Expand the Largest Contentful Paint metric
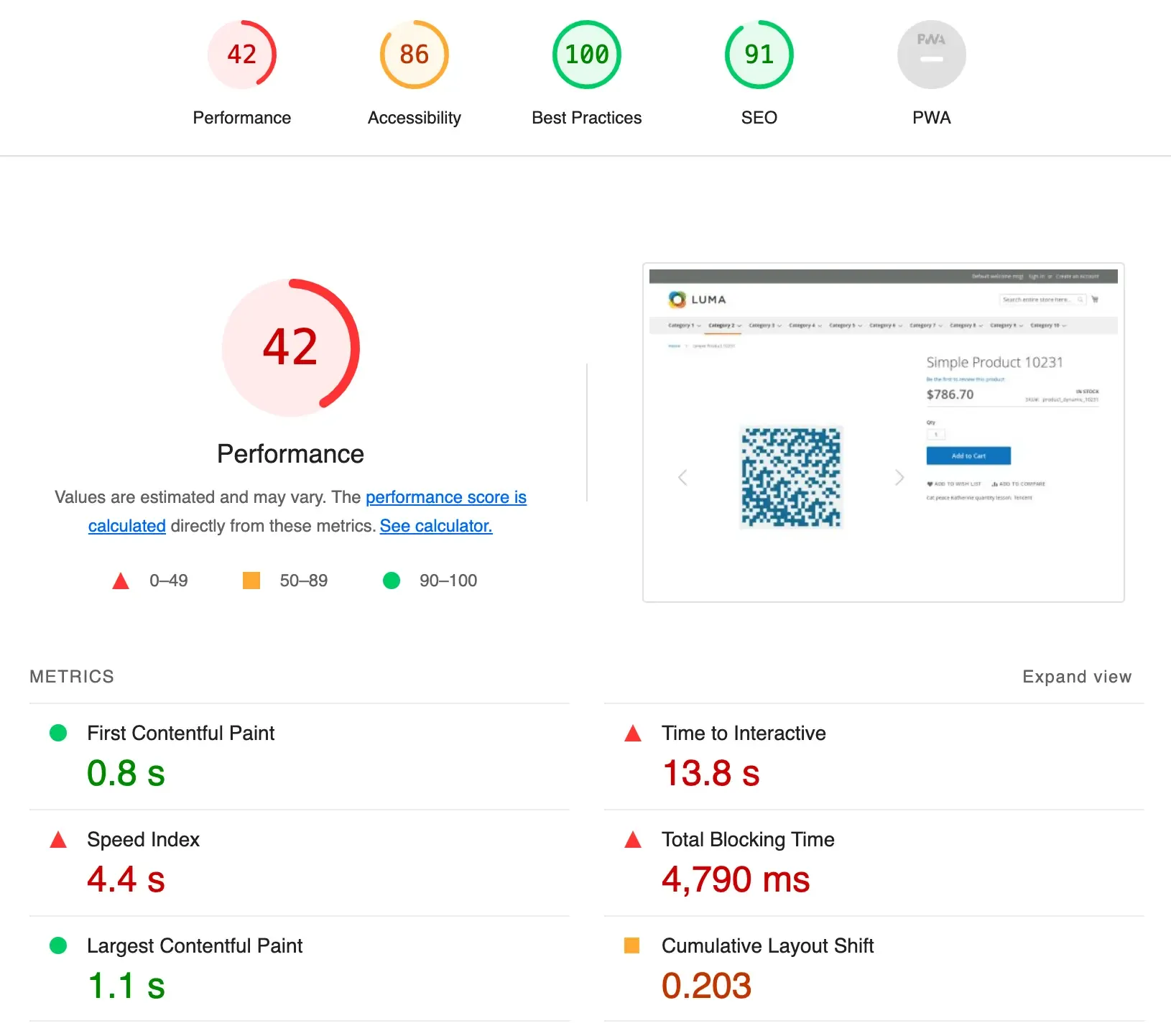Image resolution: width=1171 pixels, height=1036 pixels. point(194,945)
